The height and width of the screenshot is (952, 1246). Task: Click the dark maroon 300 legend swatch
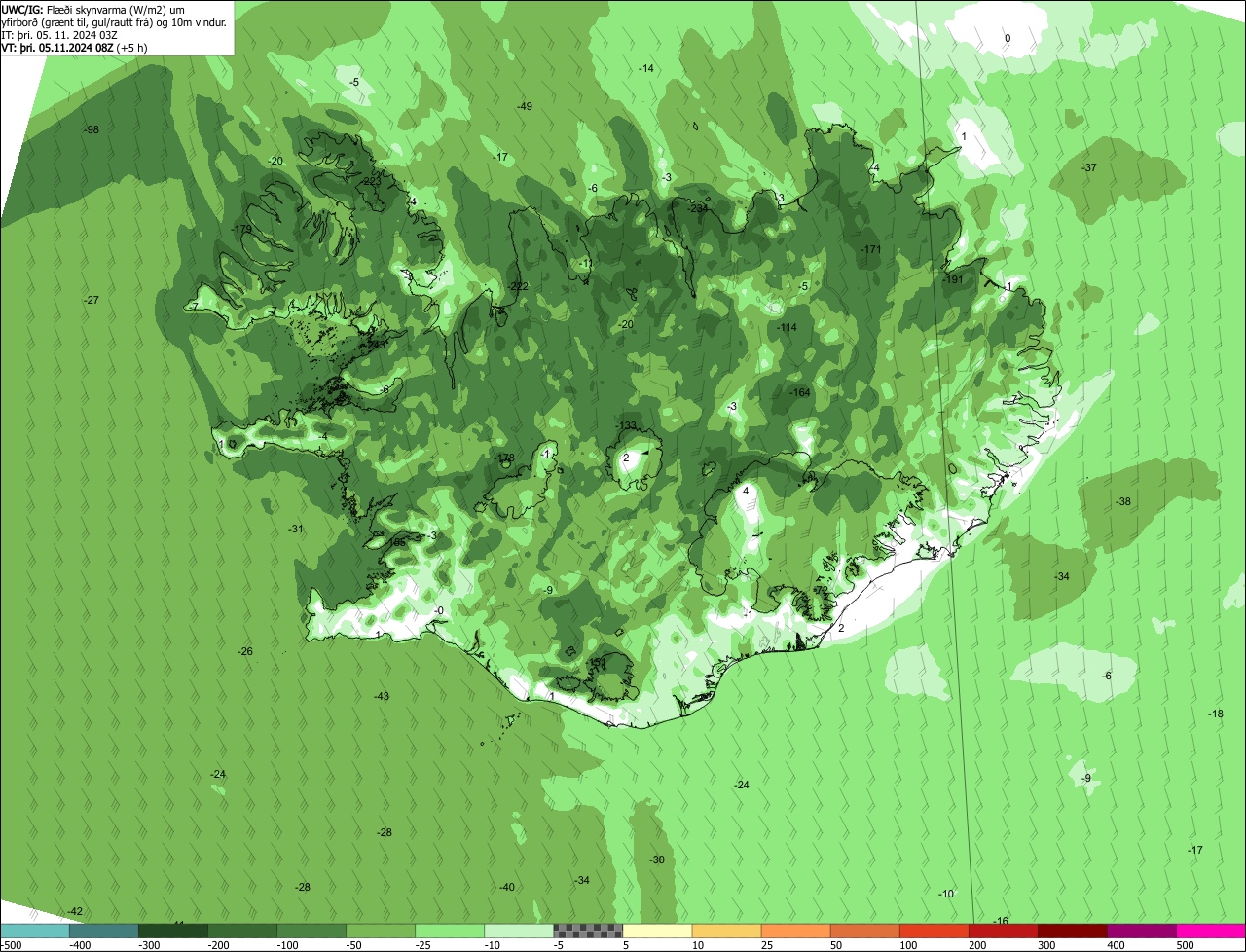1072,932
